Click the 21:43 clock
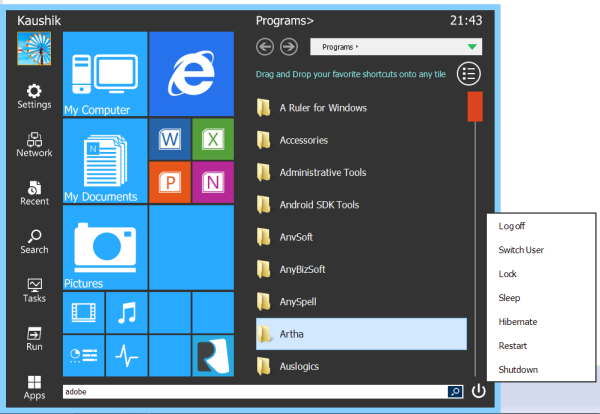 [466, 20]
